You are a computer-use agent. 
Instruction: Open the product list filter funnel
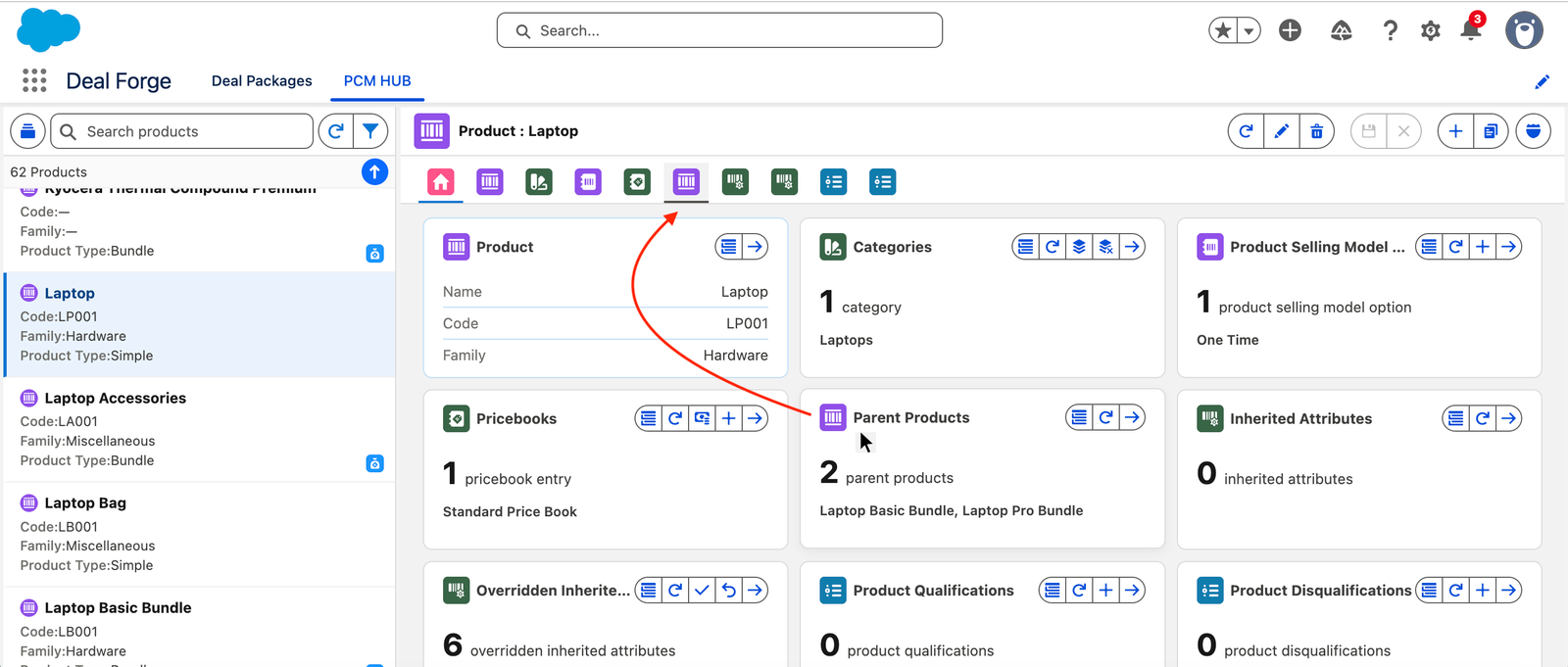click(x=370, y=131)
